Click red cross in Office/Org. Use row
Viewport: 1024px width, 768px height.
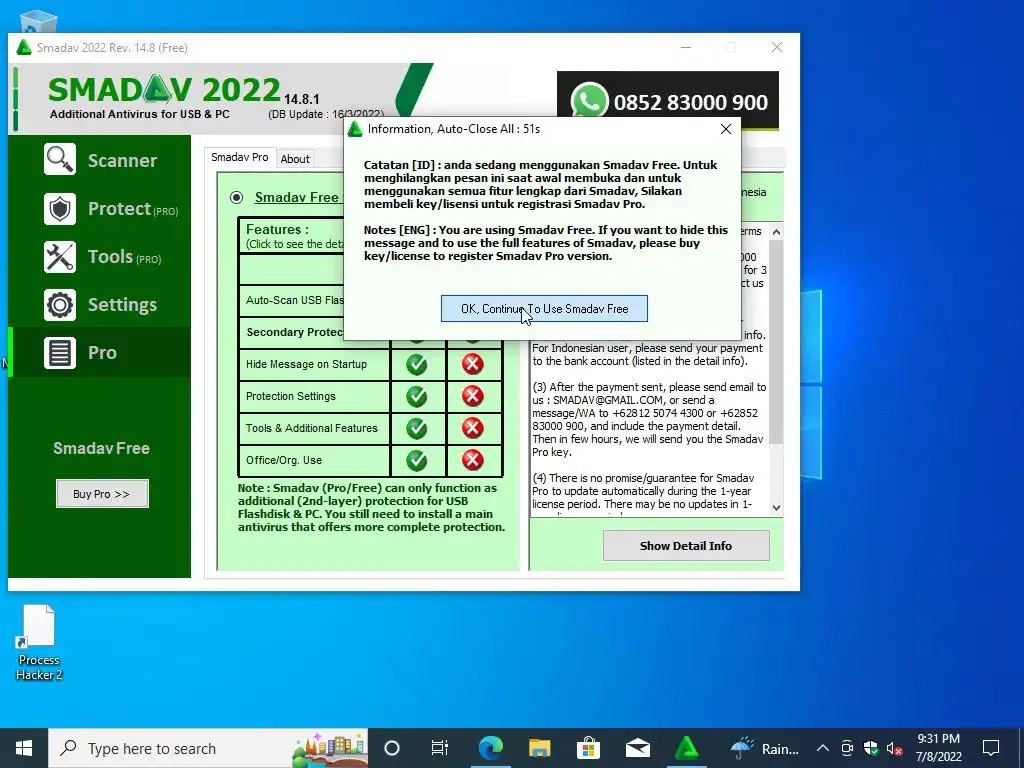(473, 460)
